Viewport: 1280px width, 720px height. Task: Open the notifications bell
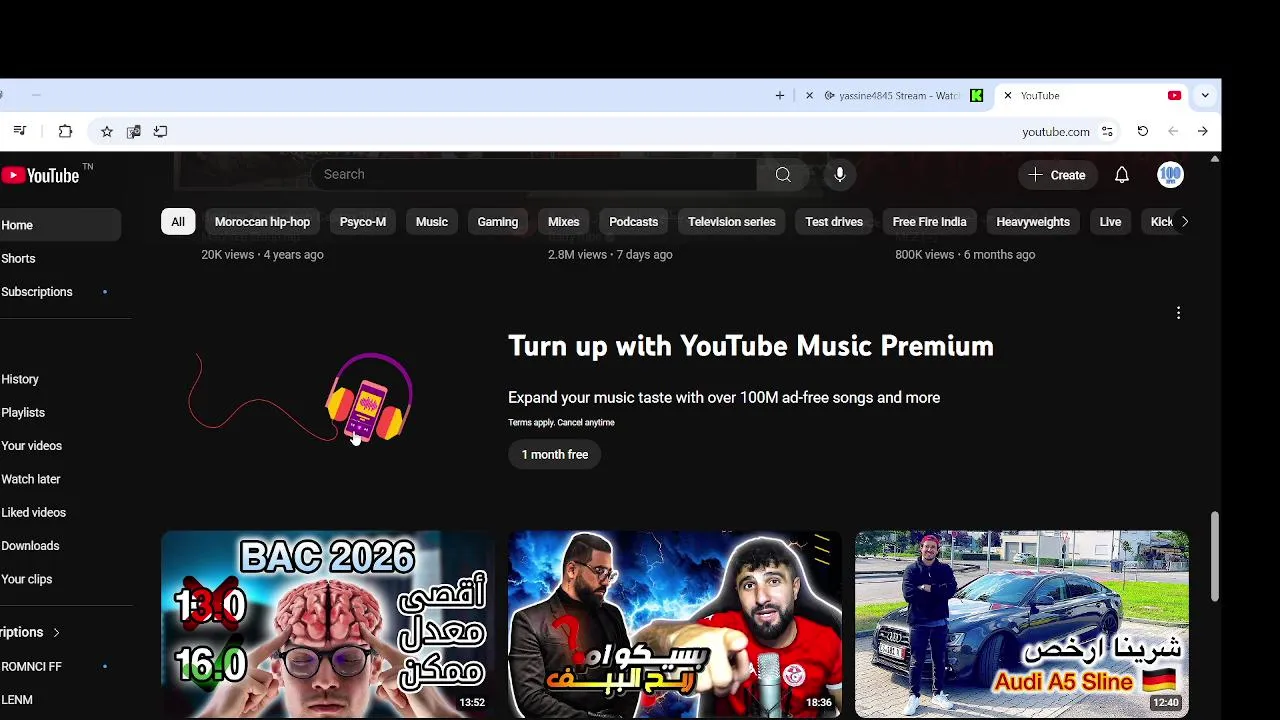[x=1122, y=175]
